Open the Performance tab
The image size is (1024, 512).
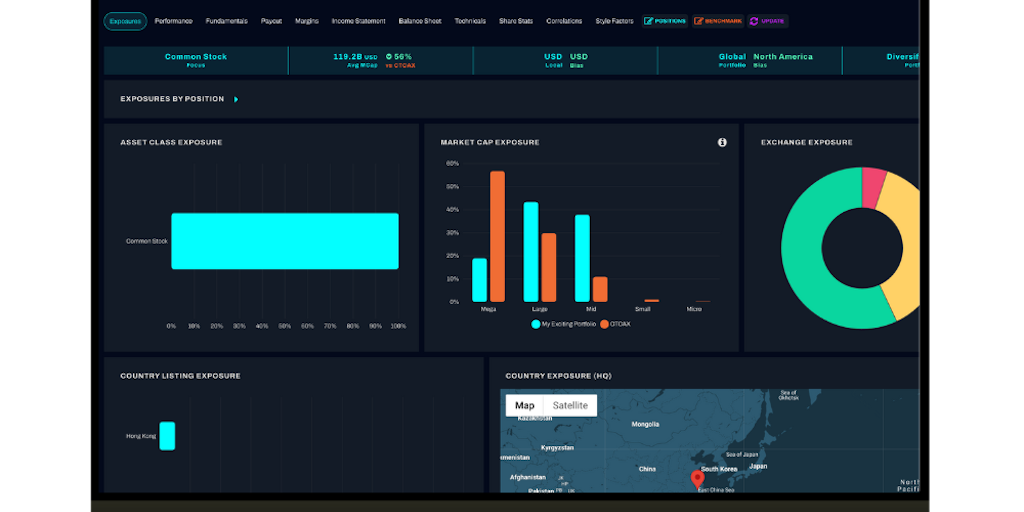(x=174, y=21)
